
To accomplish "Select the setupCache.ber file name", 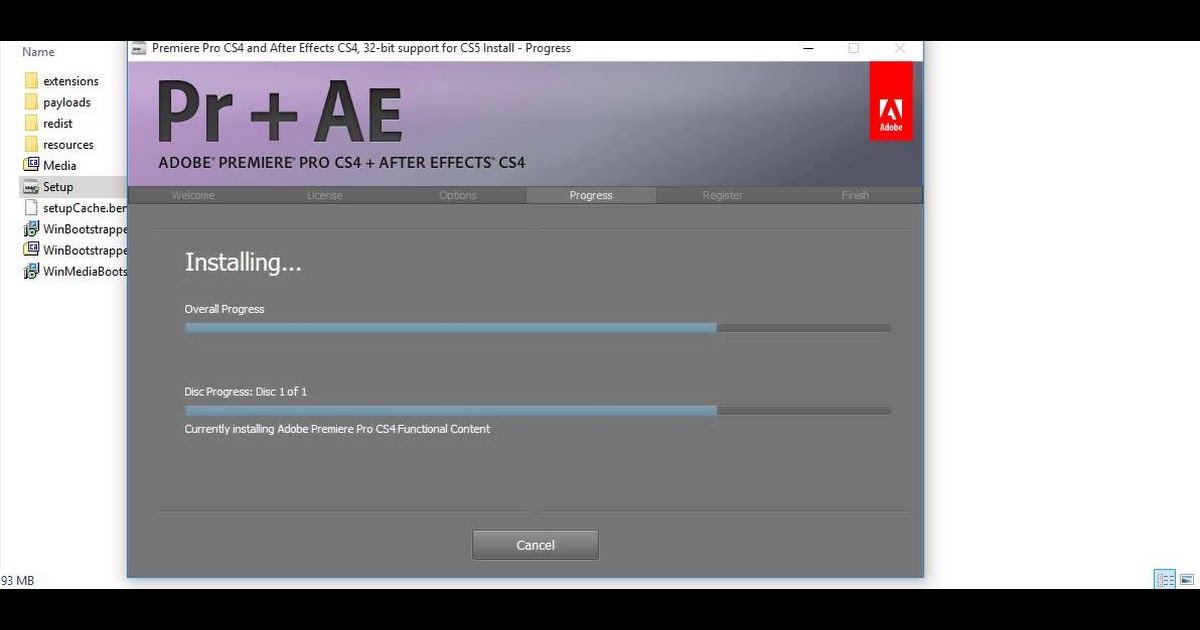I will [x=85, y=208].
